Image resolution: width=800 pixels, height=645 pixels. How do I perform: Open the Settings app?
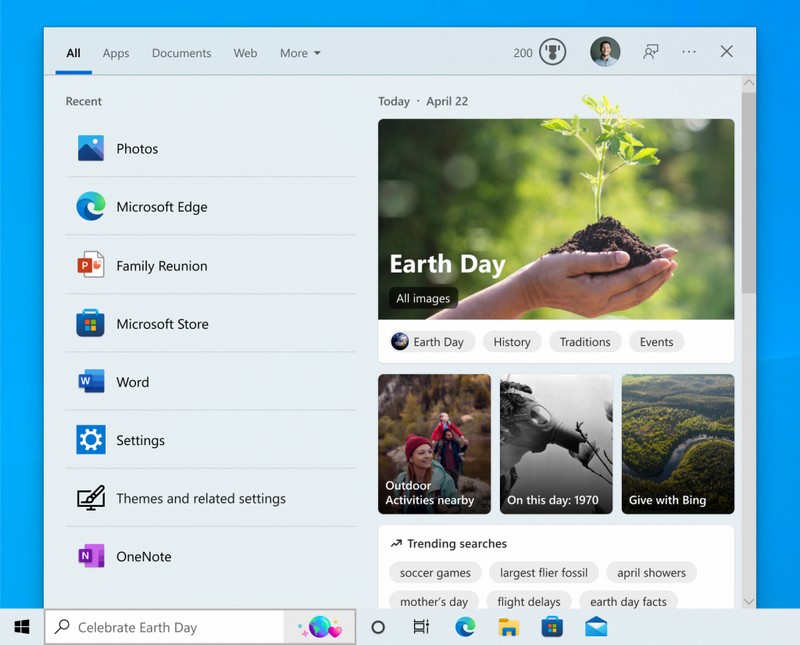[141, 440]
